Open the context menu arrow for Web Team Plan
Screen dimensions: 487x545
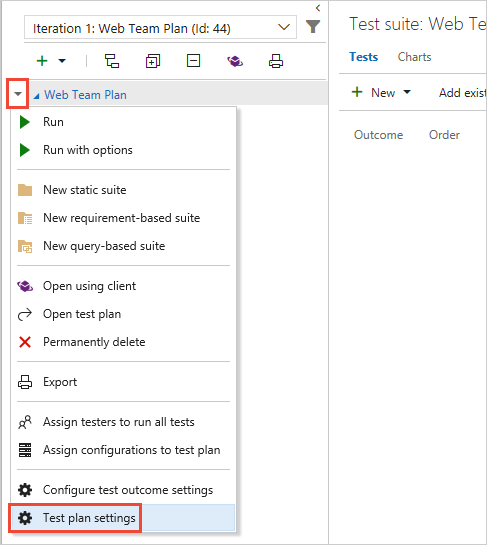coord(18,93)
